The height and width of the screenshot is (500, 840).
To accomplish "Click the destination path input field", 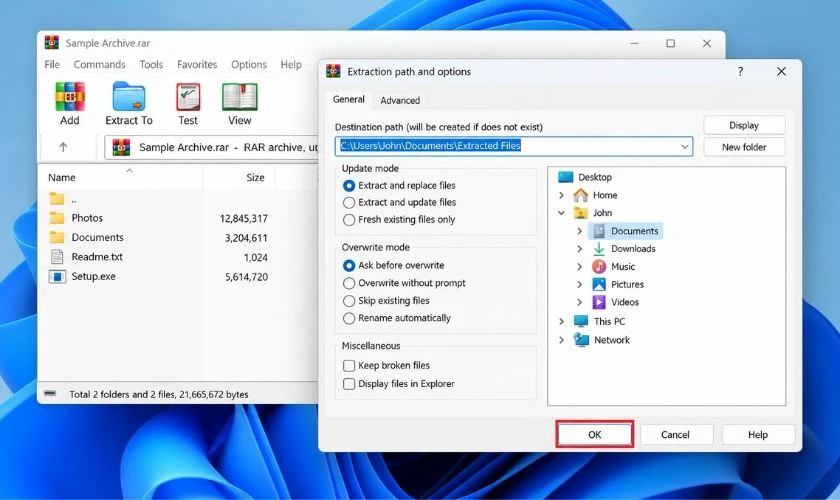I will 514,146.
